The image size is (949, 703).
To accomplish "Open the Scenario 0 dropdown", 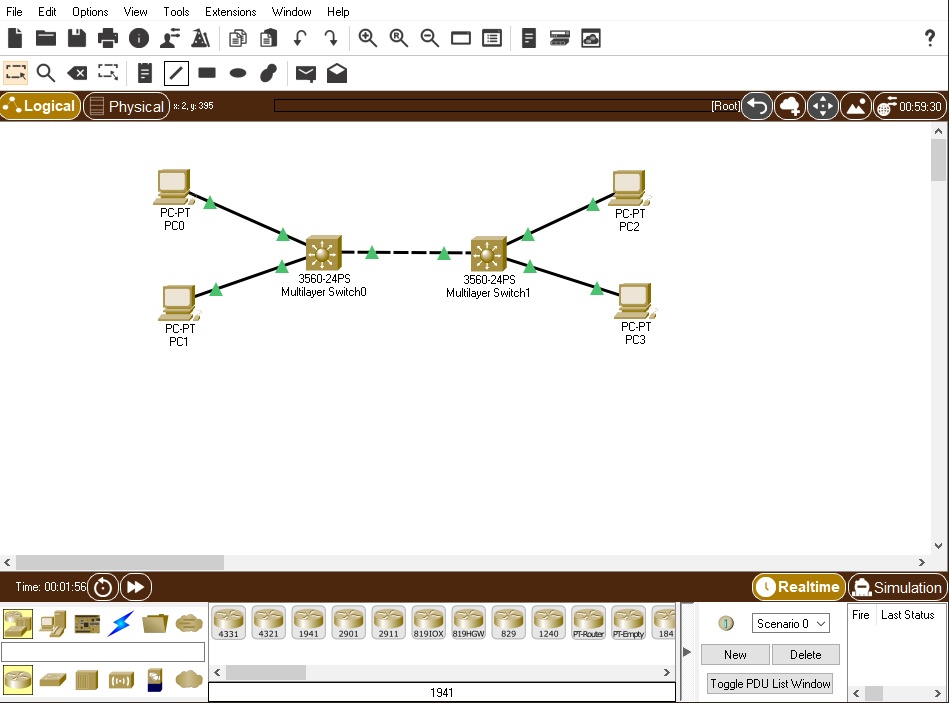I will pyautogui.click(x=790, y=623).
